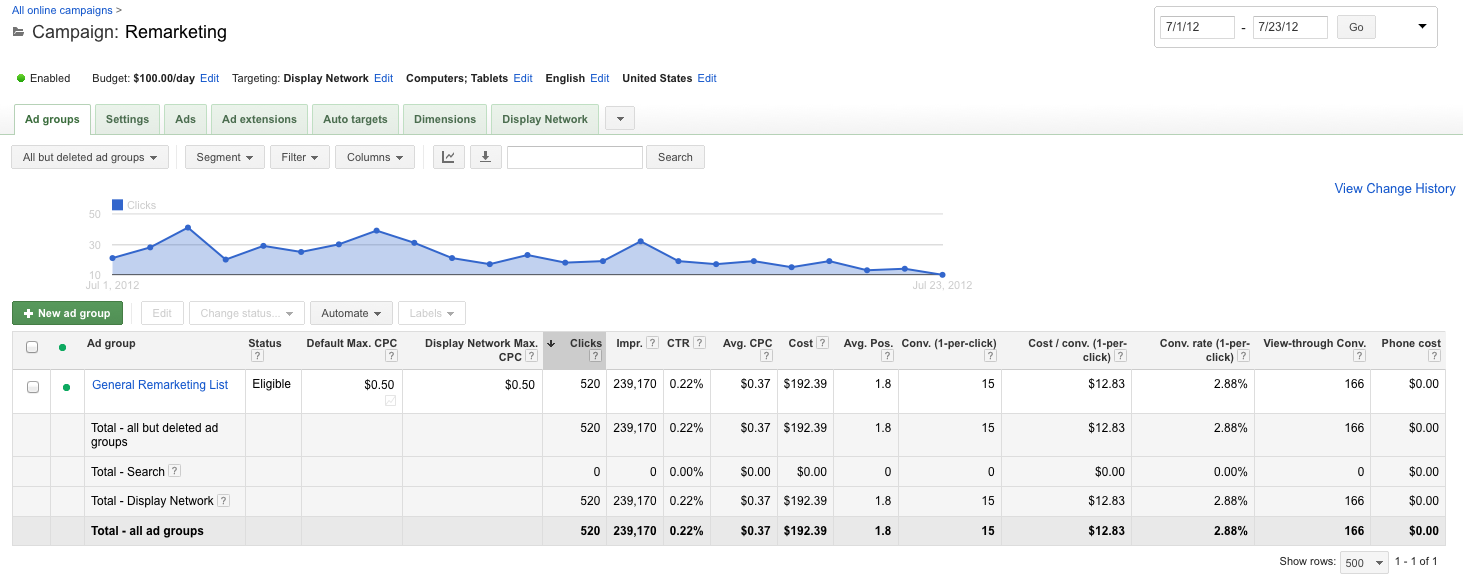Open help icon next to Cost
This screenshot has width=1463, height=577.
click(822, 343)
